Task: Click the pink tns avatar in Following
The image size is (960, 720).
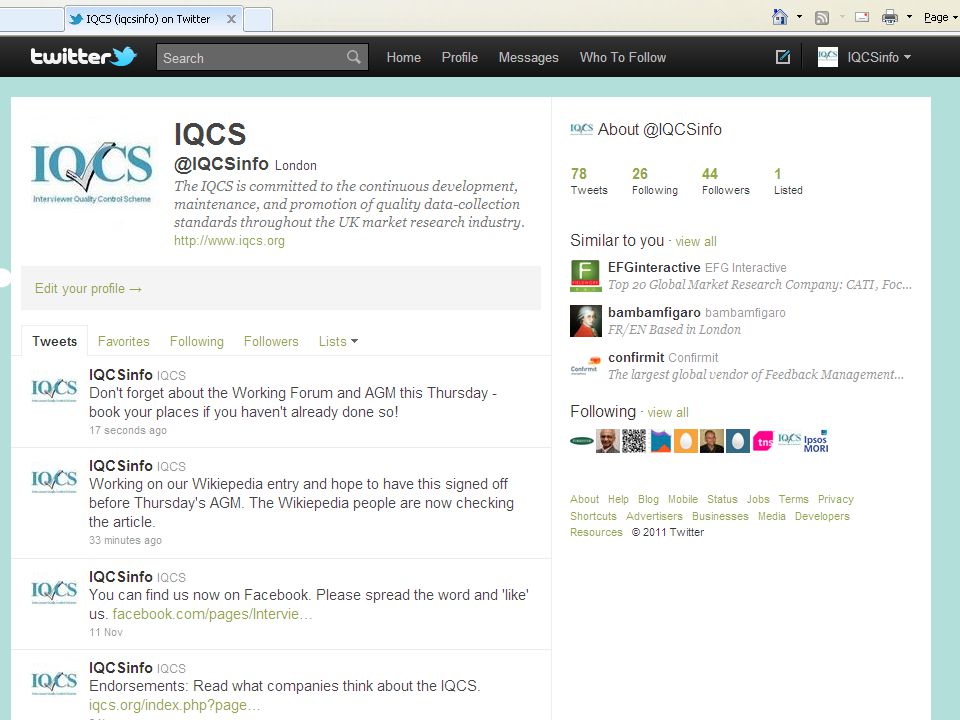Action: pyautogui.click(x=763, y=441)
